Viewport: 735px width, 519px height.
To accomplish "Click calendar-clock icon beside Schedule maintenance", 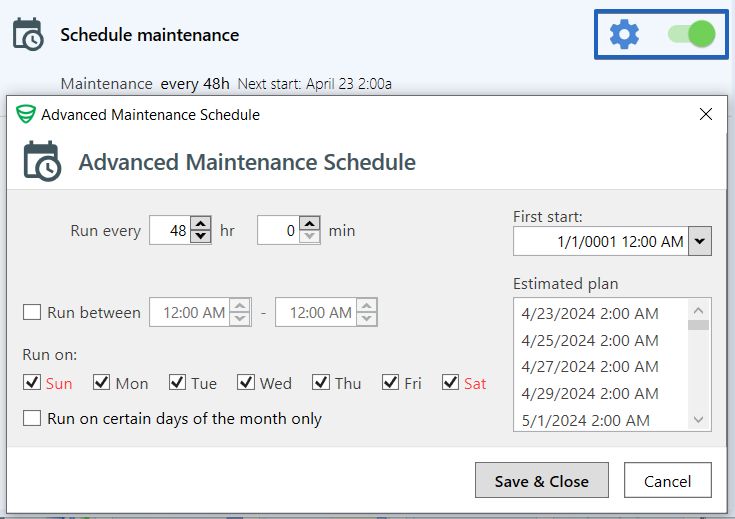I will (x=28, y=34).
